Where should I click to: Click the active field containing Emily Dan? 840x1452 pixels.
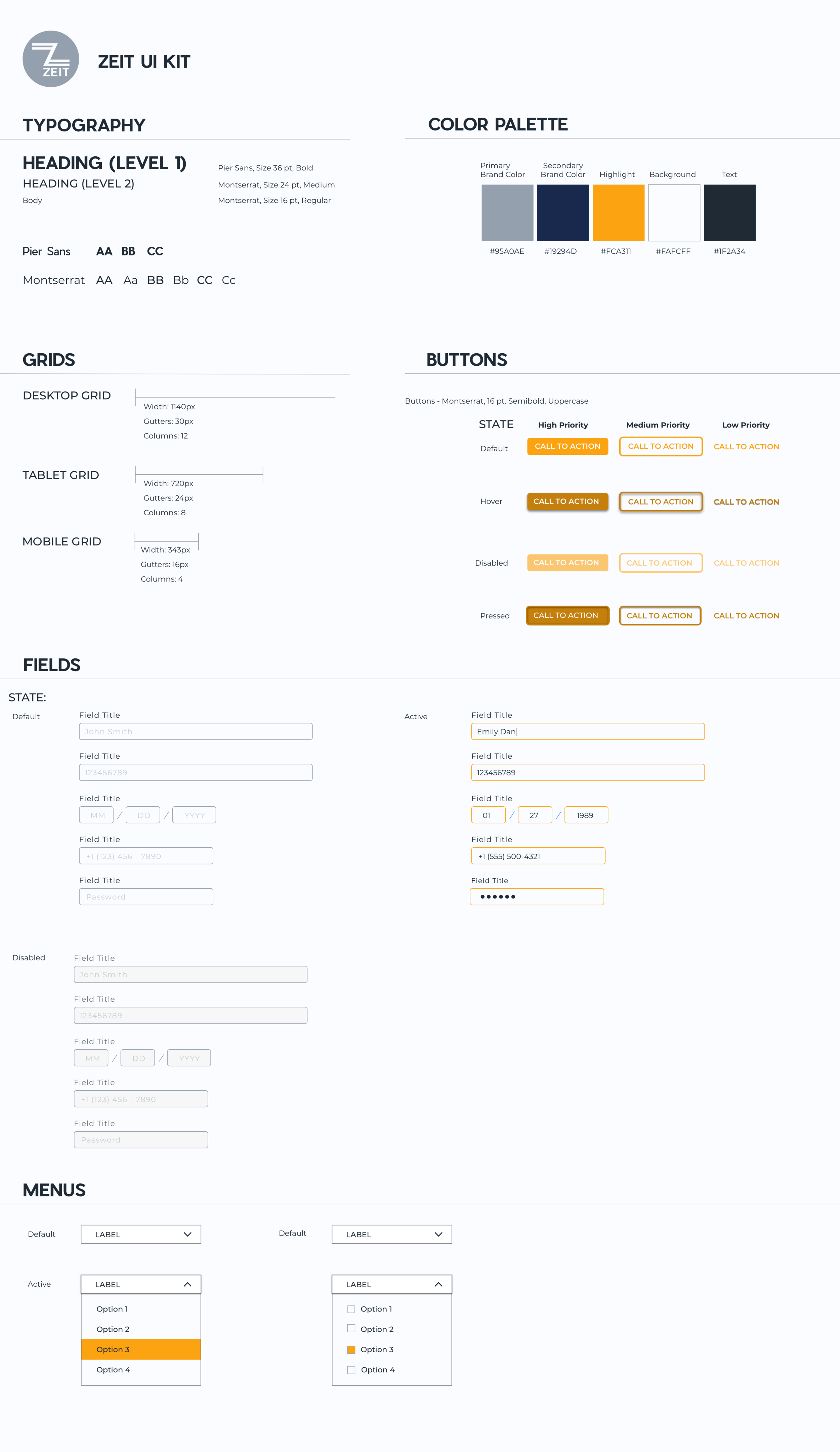[x=588, y=731]
